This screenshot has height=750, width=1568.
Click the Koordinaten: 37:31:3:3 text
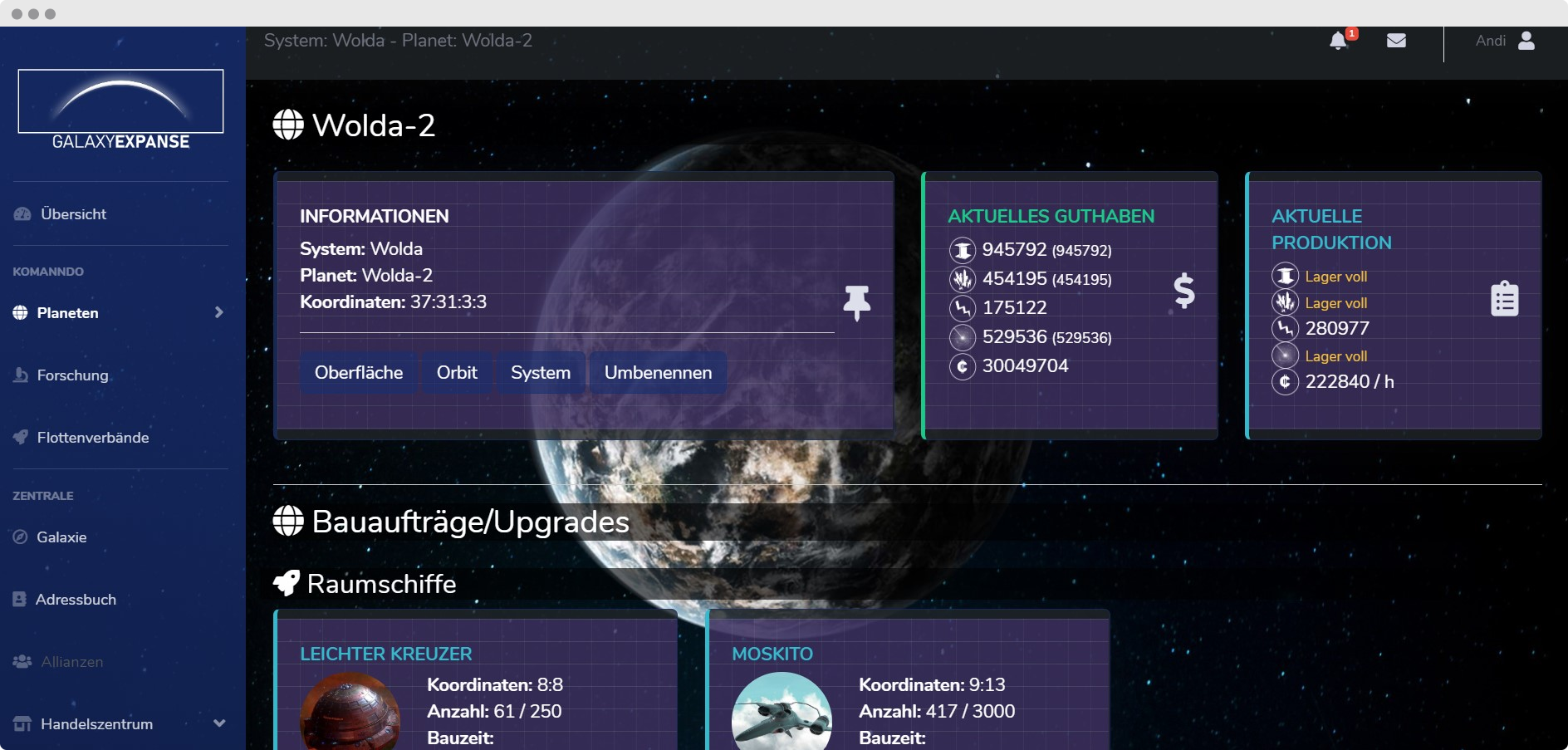(394, 301)
